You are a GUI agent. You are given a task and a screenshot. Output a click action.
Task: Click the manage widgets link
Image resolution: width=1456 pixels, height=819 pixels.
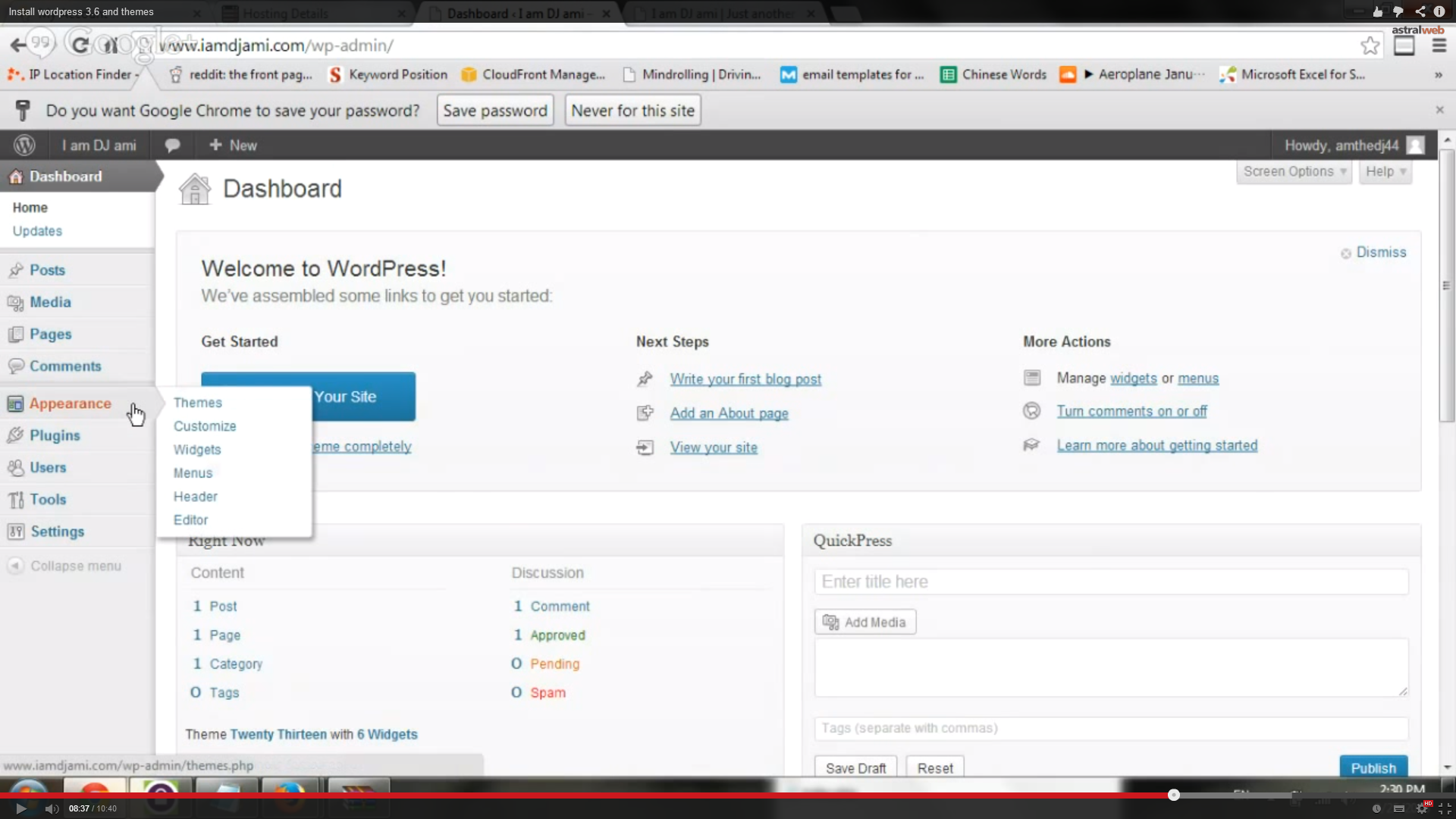coord(1133,378)
